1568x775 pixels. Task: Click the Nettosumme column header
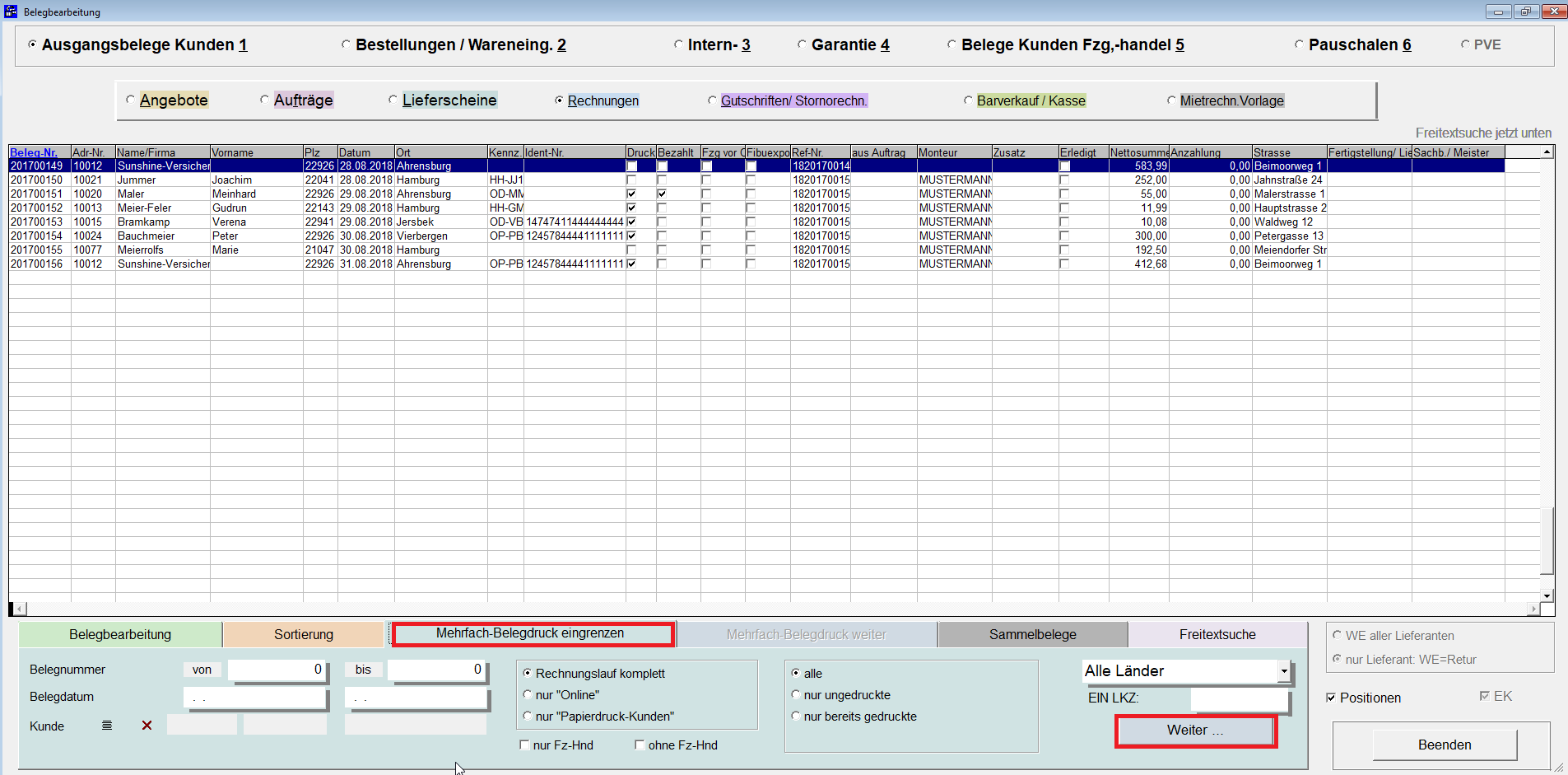[x=1138, y=152]
